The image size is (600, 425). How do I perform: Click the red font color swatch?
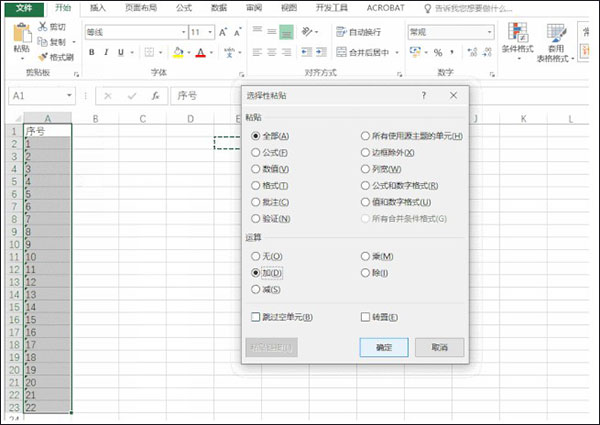[x=201, y=53]
